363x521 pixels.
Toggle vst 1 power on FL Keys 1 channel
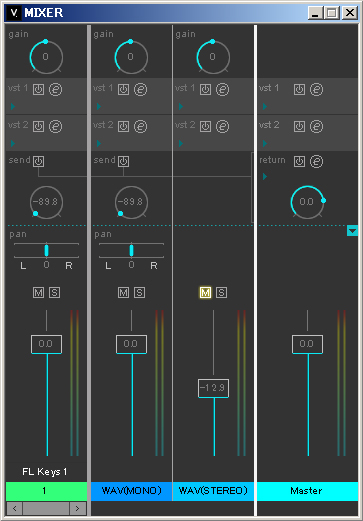point(38,89)
